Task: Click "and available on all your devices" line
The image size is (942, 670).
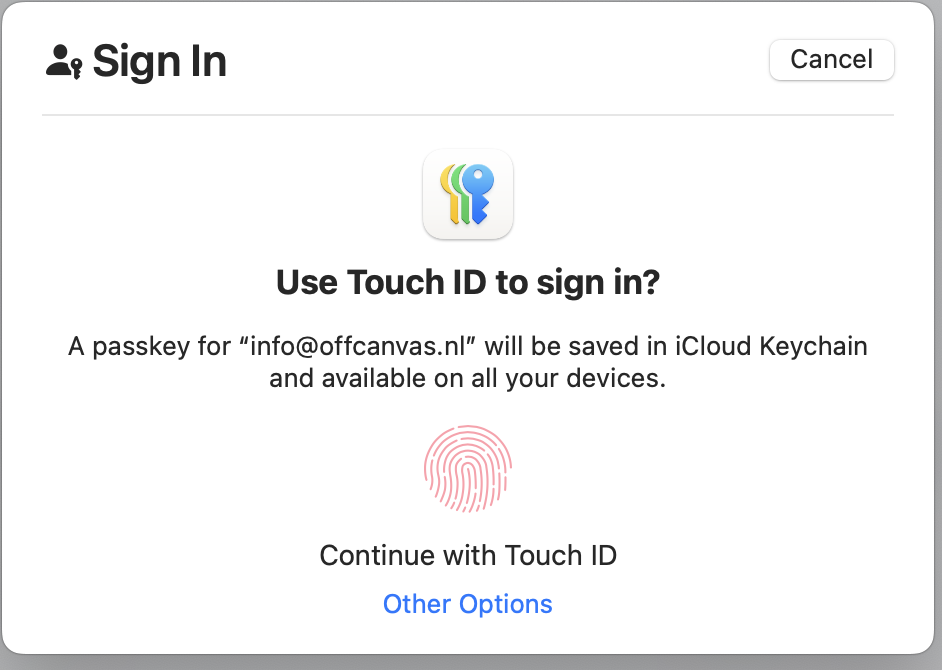Action: coord(468,379)
